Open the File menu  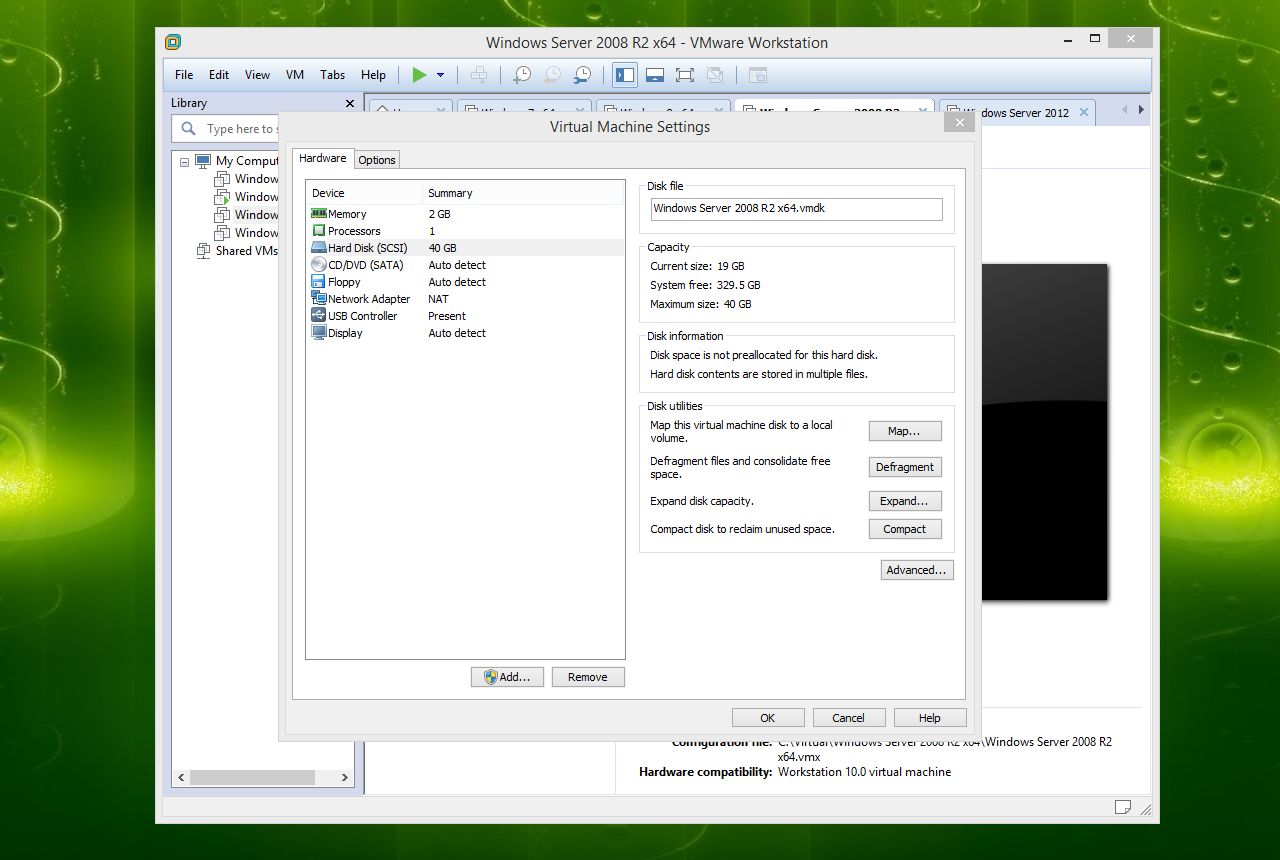184,75
